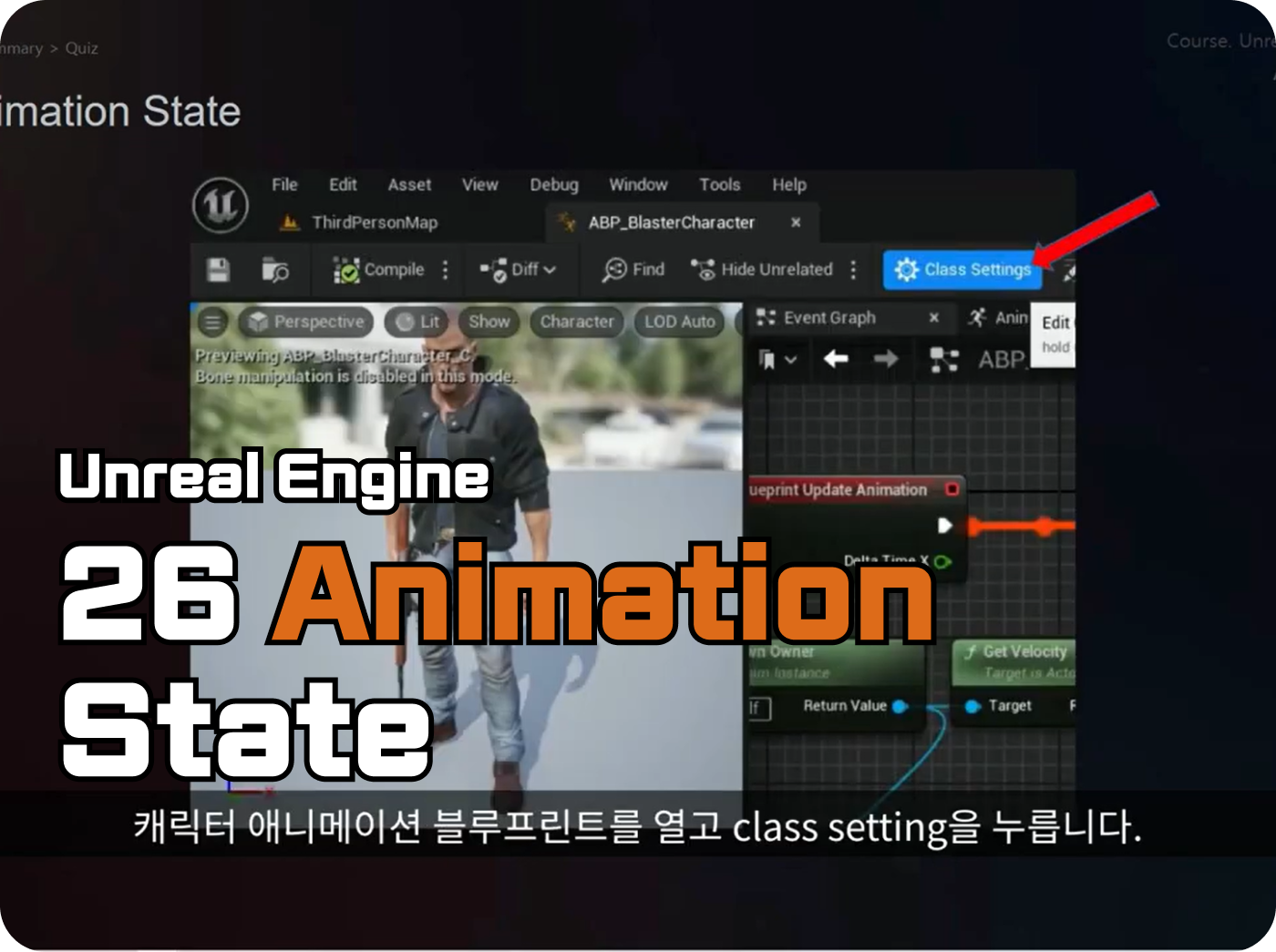
Task: Open options menu next to Hide Unrelated
Action: (x=853, y=270)
